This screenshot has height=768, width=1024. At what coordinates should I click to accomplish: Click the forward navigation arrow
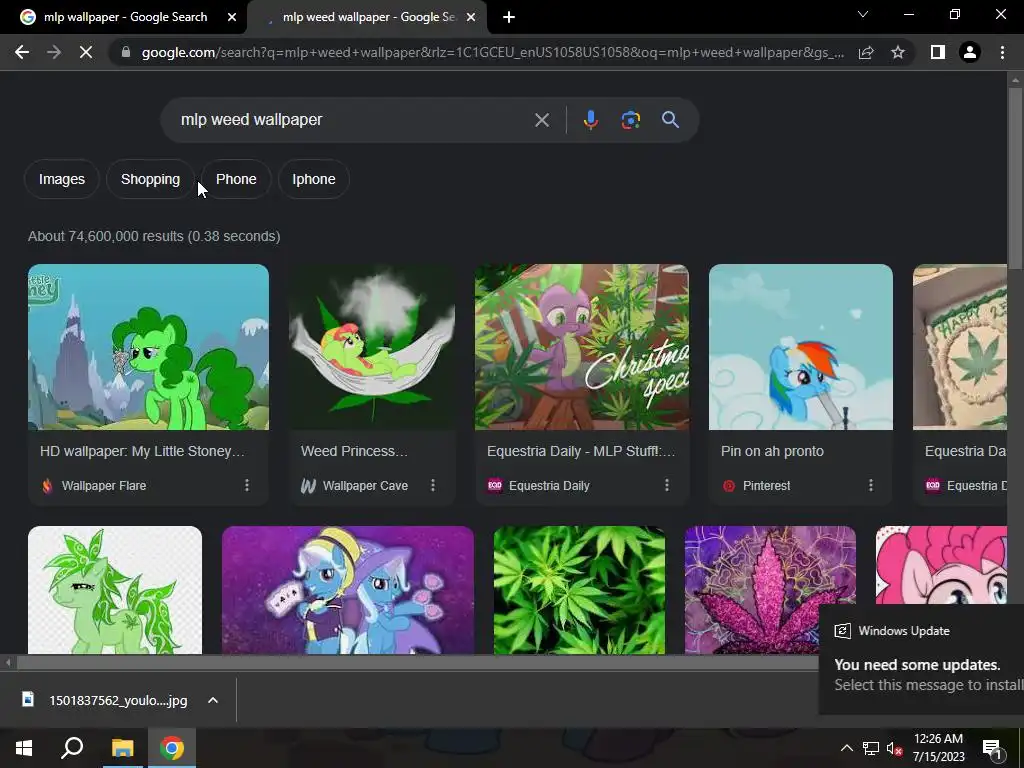click(54, 52)
